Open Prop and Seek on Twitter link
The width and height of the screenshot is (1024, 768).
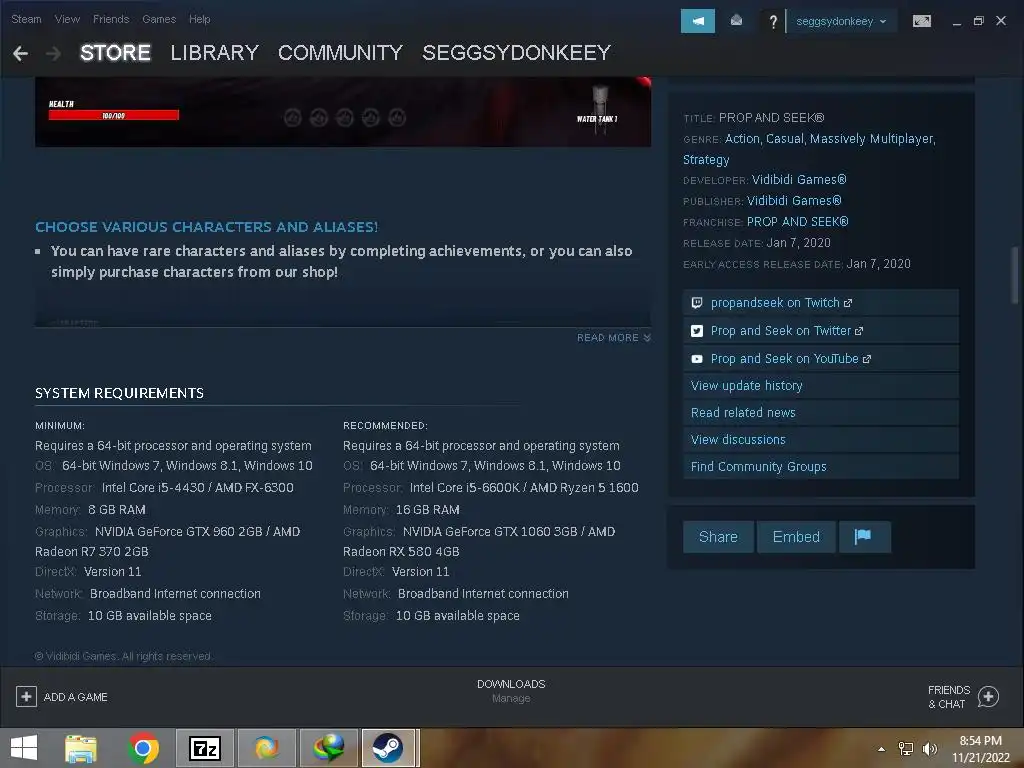[x=820, y=331]
